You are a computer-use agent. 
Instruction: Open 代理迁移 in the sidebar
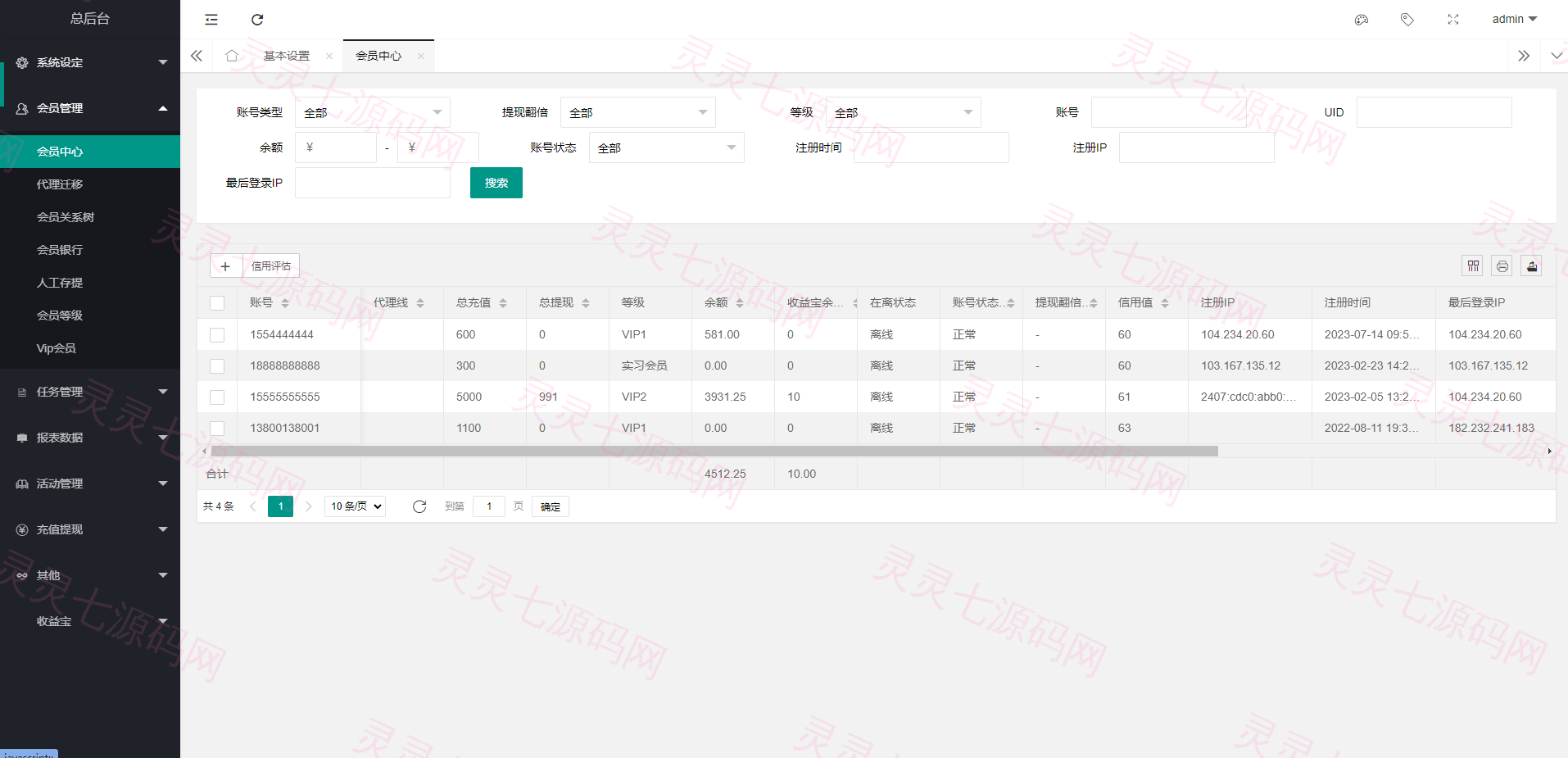(90, 184)
